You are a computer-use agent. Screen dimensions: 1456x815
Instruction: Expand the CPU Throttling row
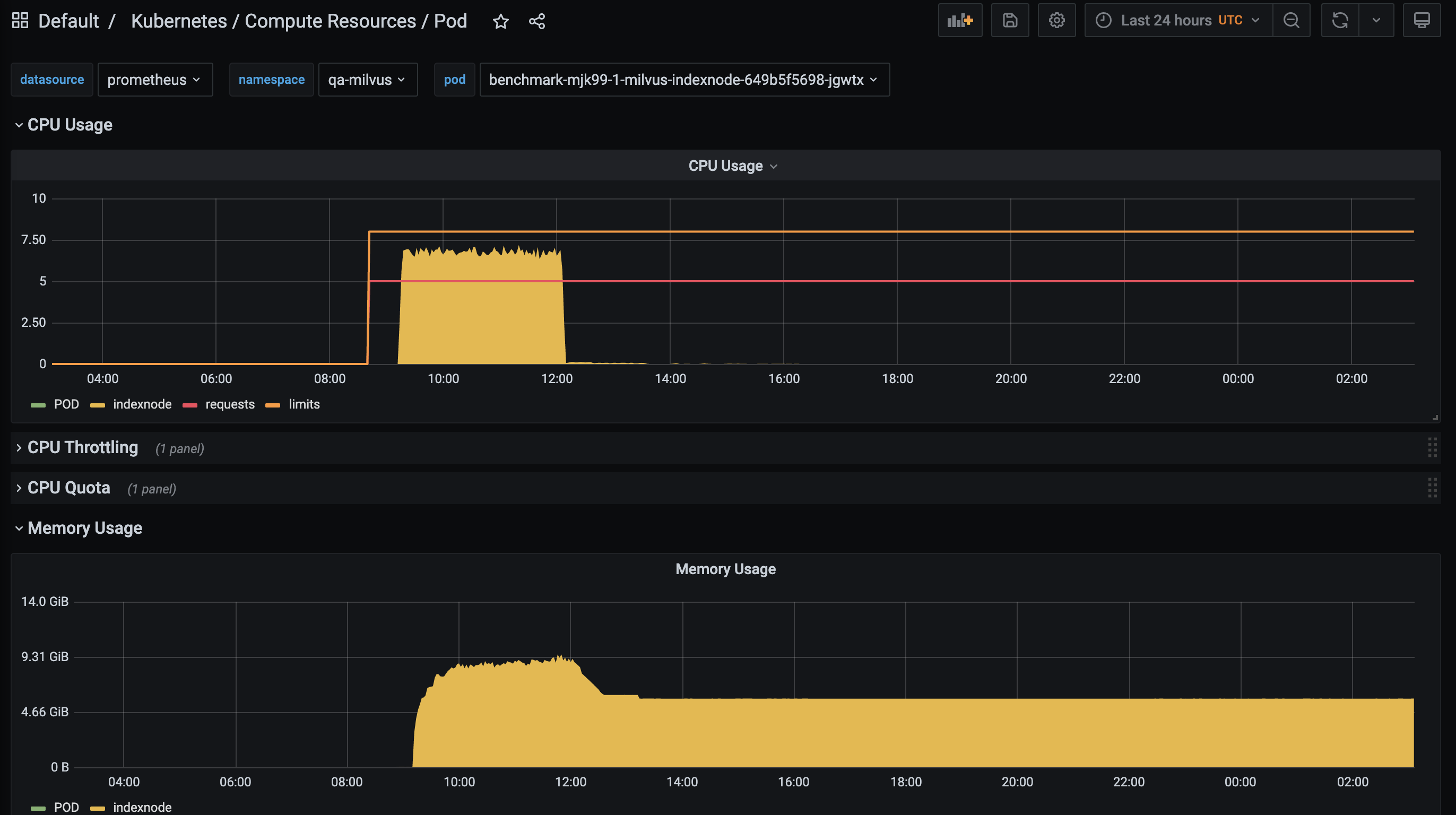pyautogui.click(x=83, y=447)
